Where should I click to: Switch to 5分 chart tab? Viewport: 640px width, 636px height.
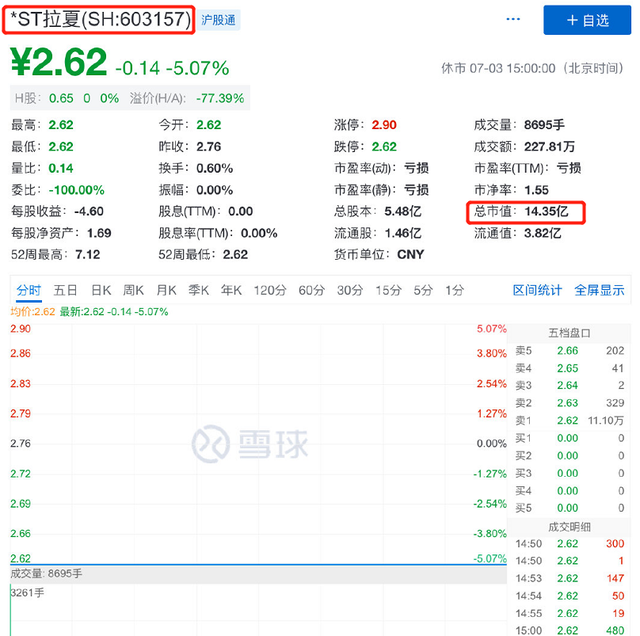(x=423, y=290)
